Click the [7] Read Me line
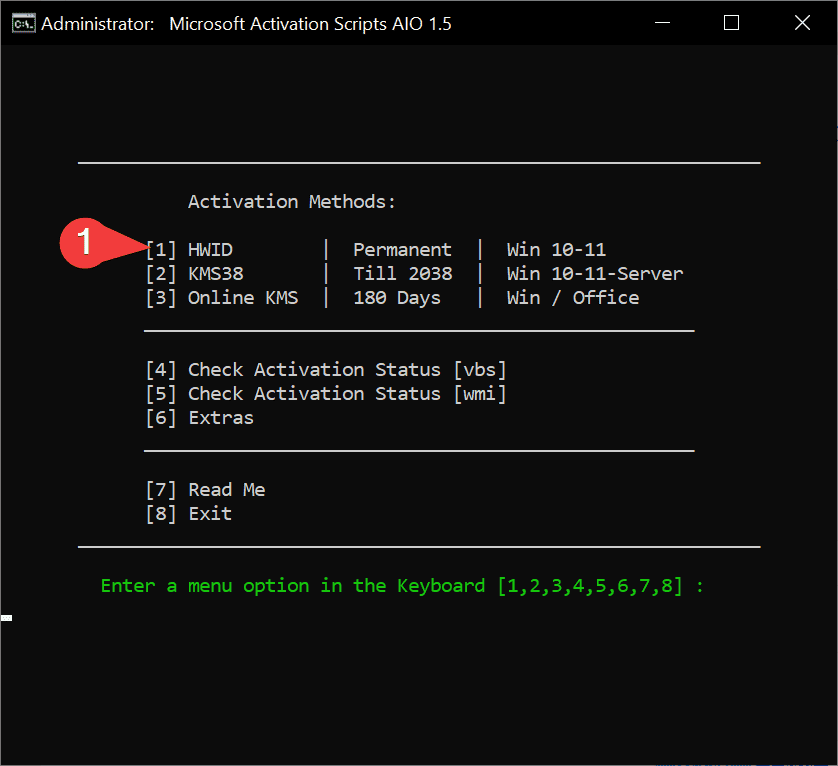 pos(205,490)
